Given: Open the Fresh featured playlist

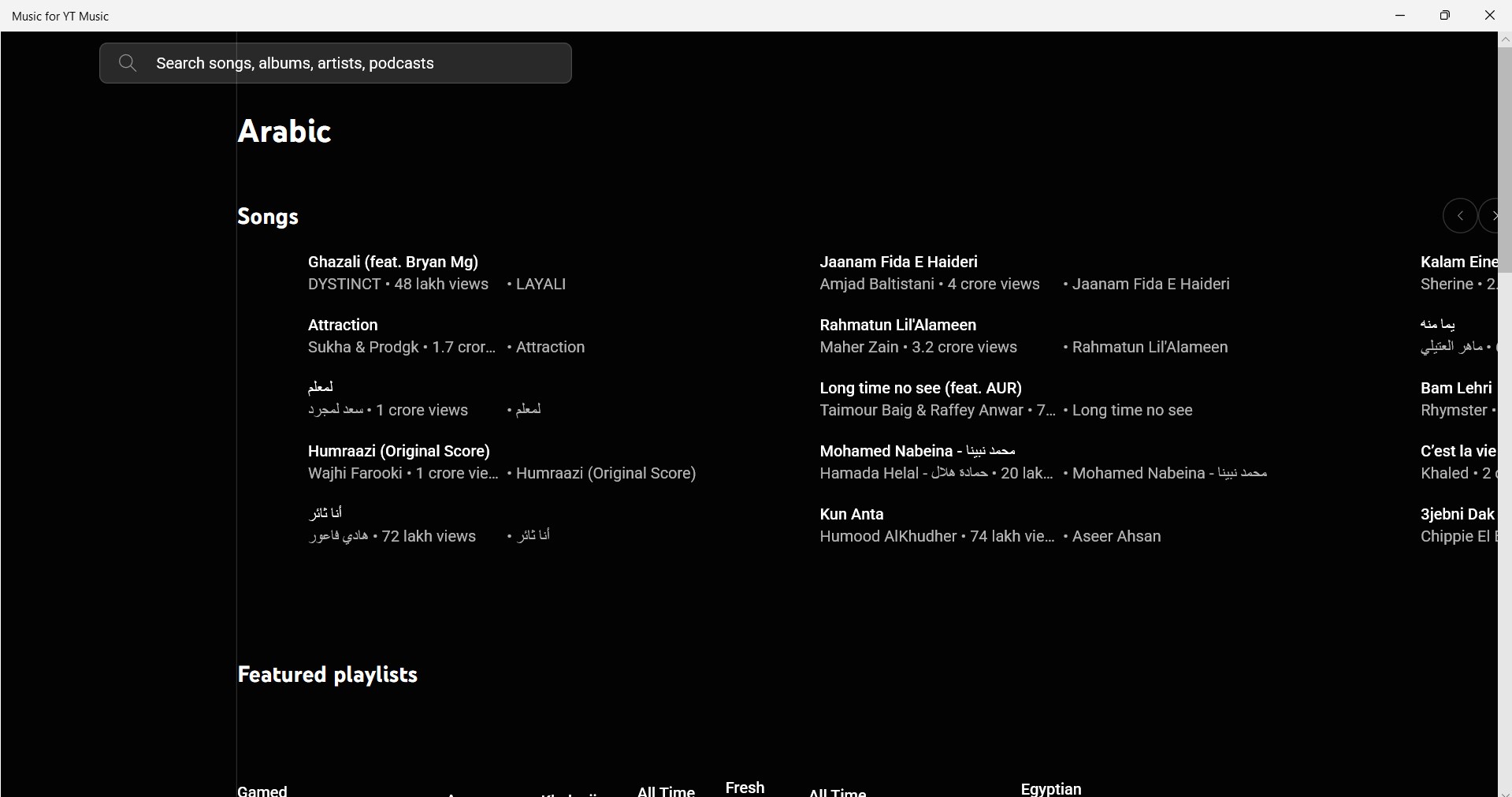Looking at the screenshot, I should click(745, 788).
